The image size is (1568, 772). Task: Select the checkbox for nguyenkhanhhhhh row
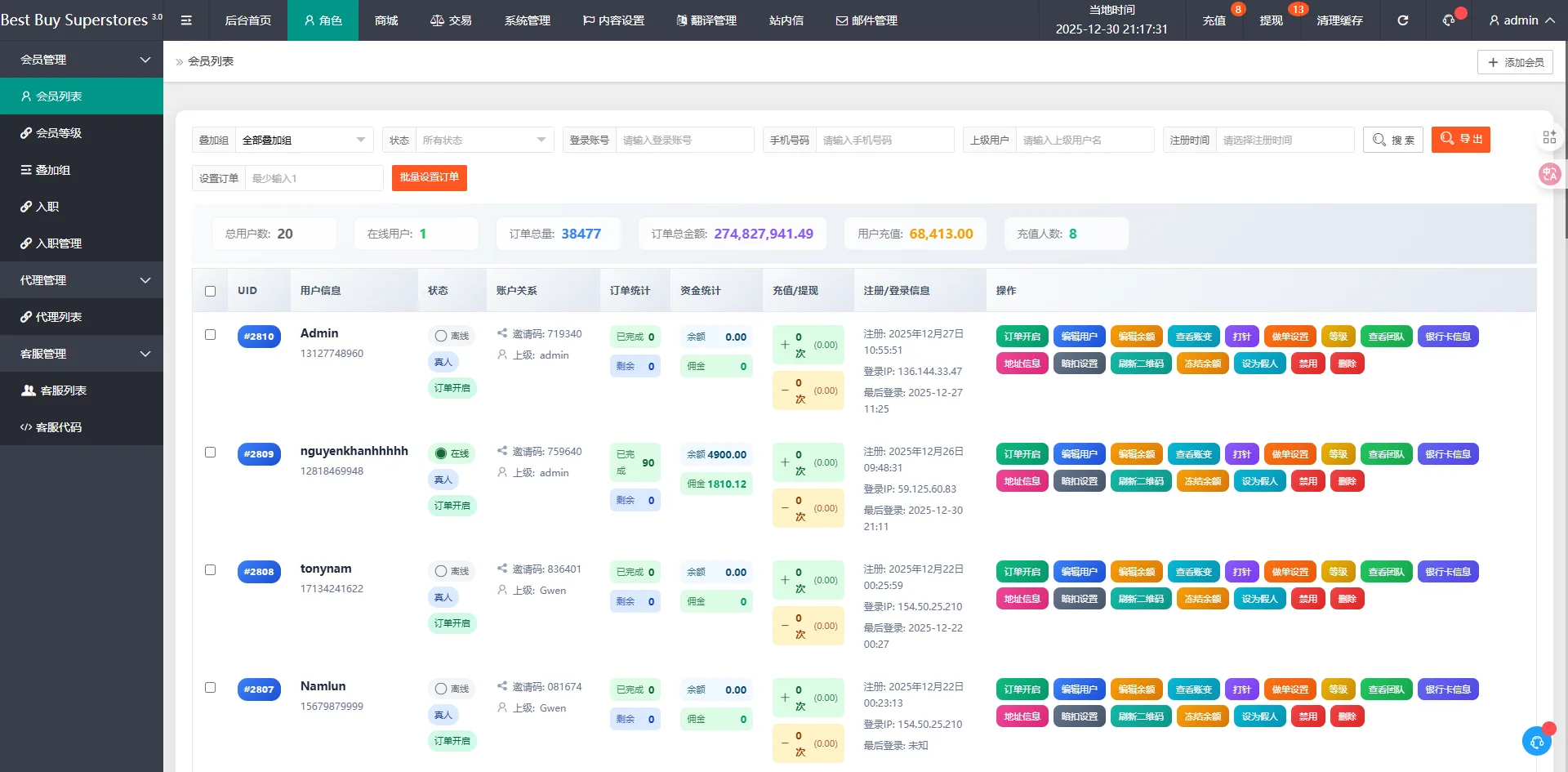tap(211, 453)
